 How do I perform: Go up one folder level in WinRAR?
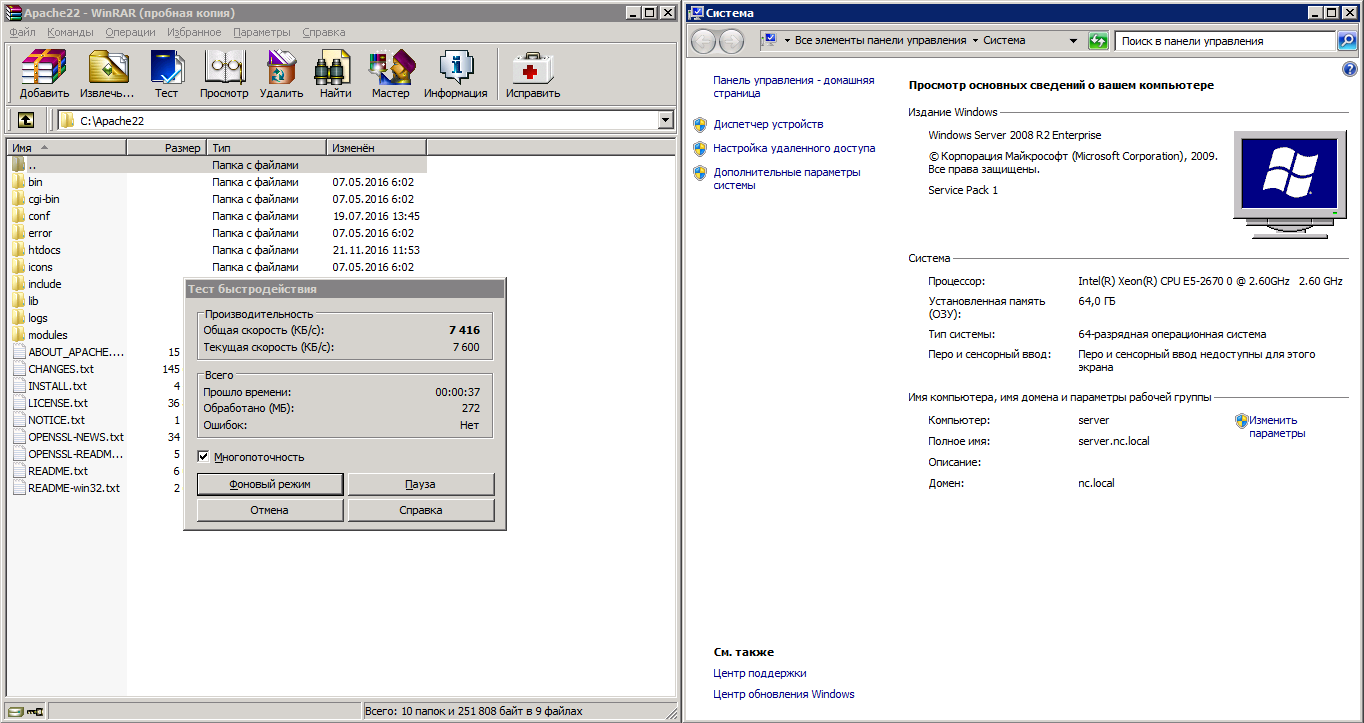[26, 120]
